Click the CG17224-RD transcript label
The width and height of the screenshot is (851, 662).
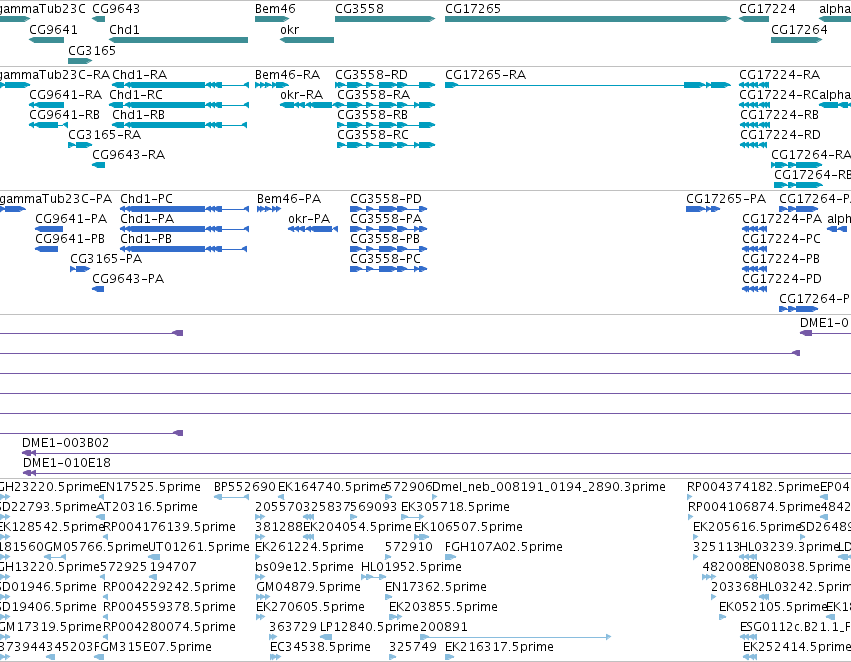point(780,135)
